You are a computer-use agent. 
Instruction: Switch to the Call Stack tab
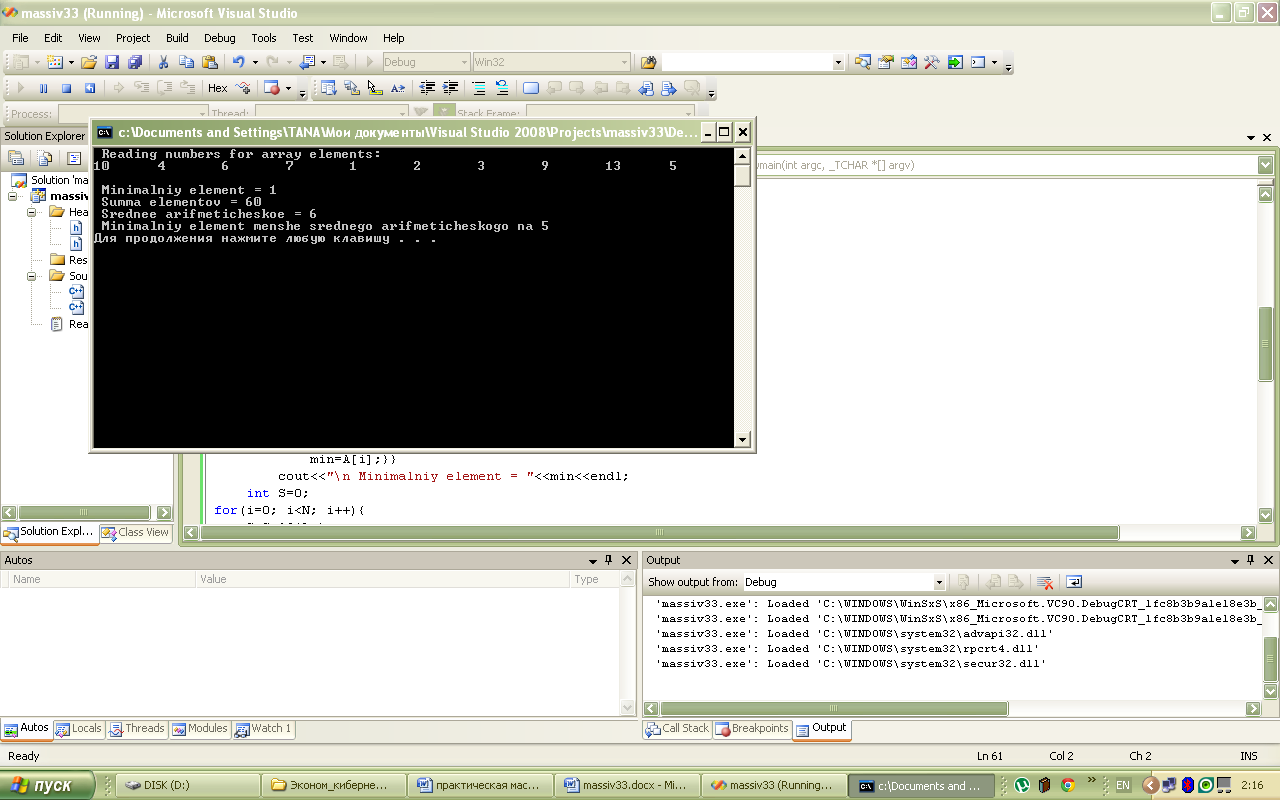tap(677, 729)
